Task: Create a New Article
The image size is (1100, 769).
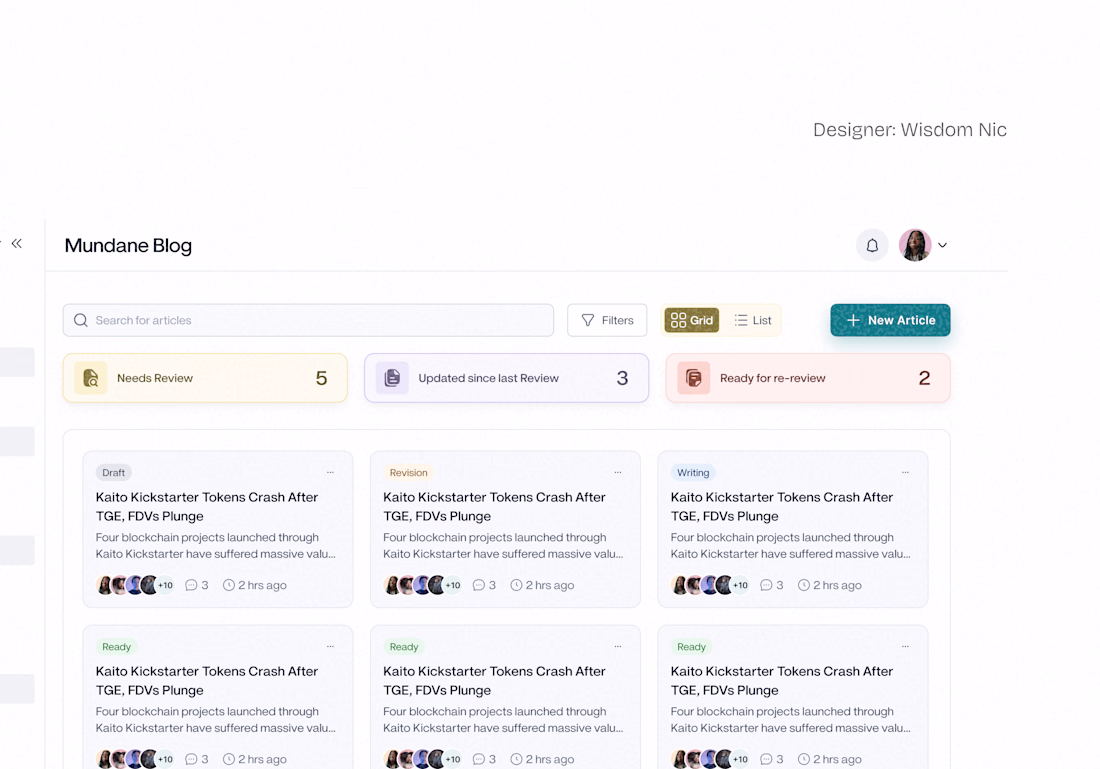Action: click(890, 320)
